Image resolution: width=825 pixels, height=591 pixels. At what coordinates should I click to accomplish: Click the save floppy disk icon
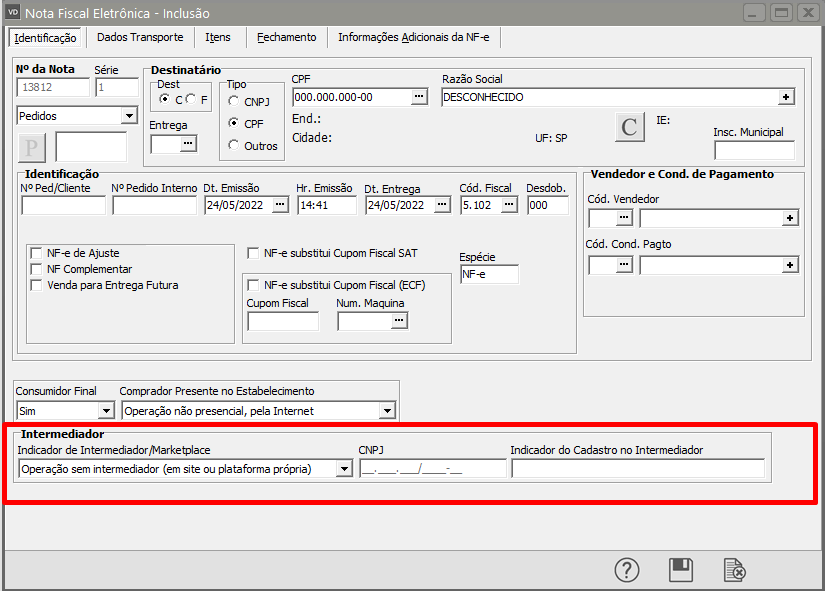point(681,570)
